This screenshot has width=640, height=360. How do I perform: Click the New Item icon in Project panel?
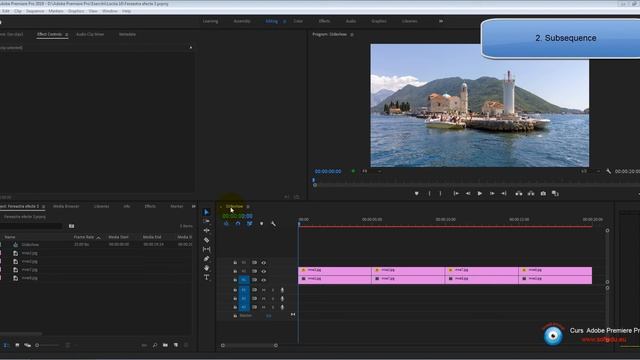pos(176,345)
